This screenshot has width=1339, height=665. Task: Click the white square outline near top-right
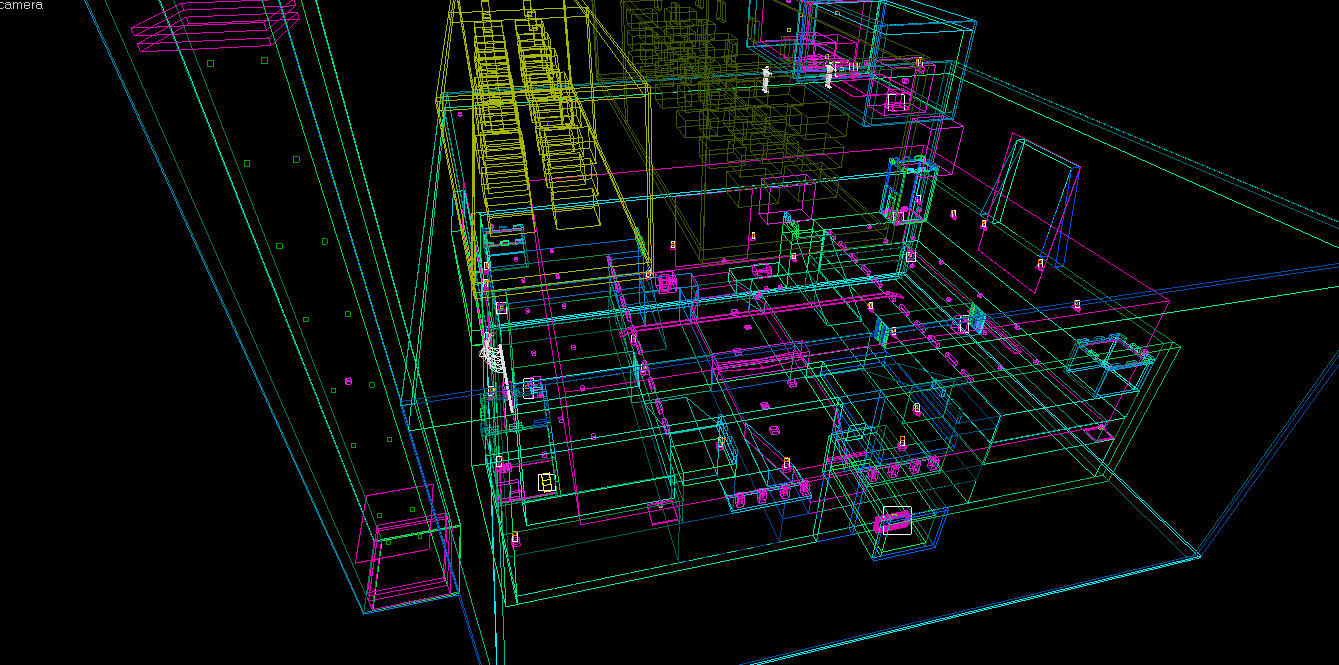896,101
